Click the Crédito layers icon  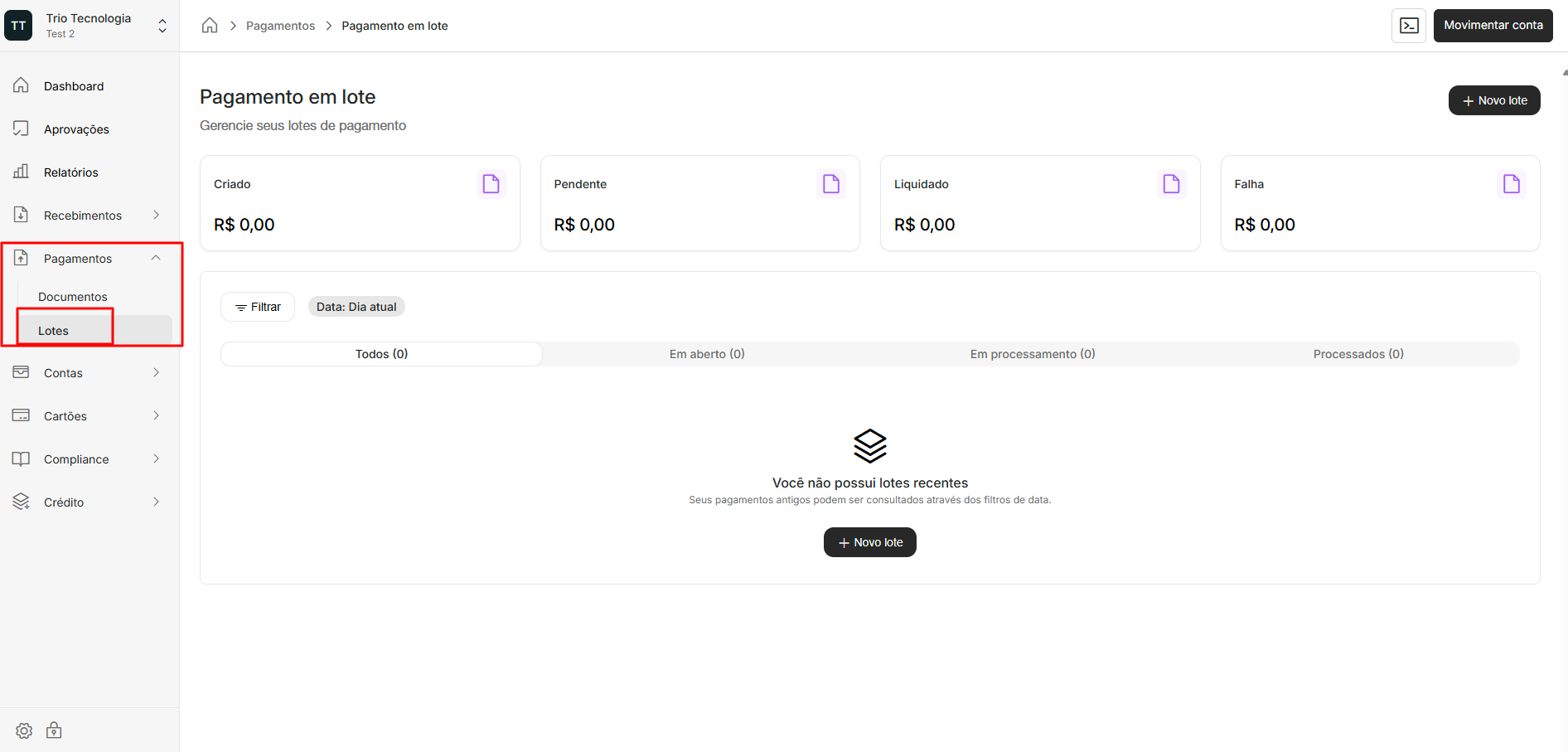pyautogui.click(x=22, y=502)
